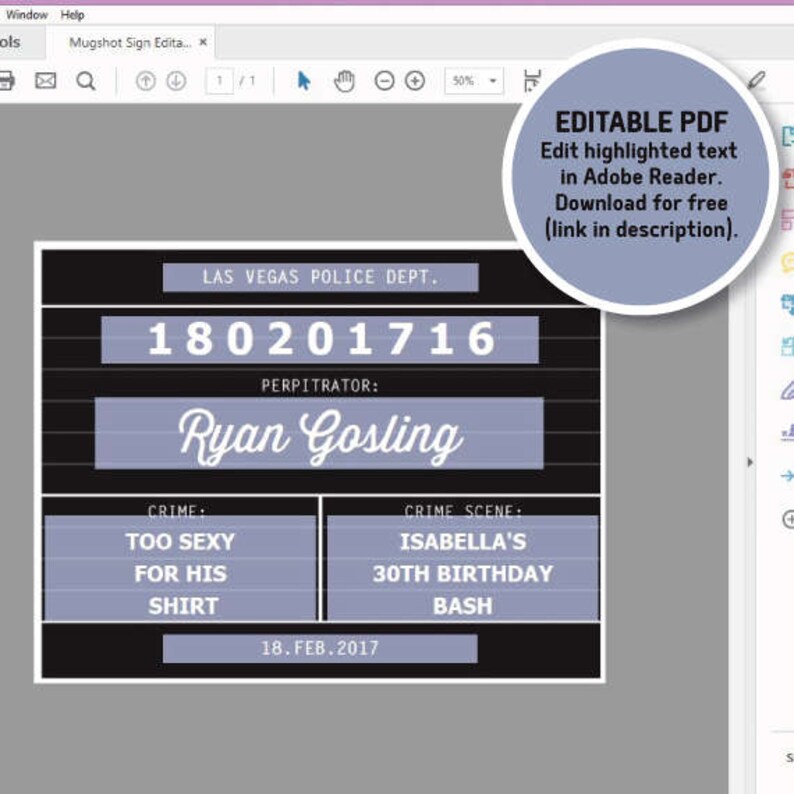Edit the LAS VEGAS POLICE DEPT. field
The image size is (794, 794).
click(321, 277)
